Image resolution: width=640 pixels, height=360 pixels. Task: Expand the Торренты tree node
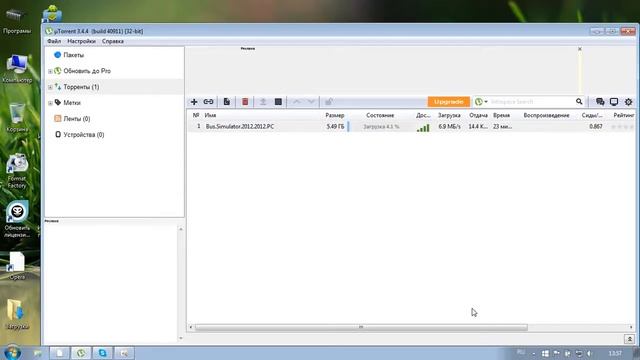coord(50,87)
